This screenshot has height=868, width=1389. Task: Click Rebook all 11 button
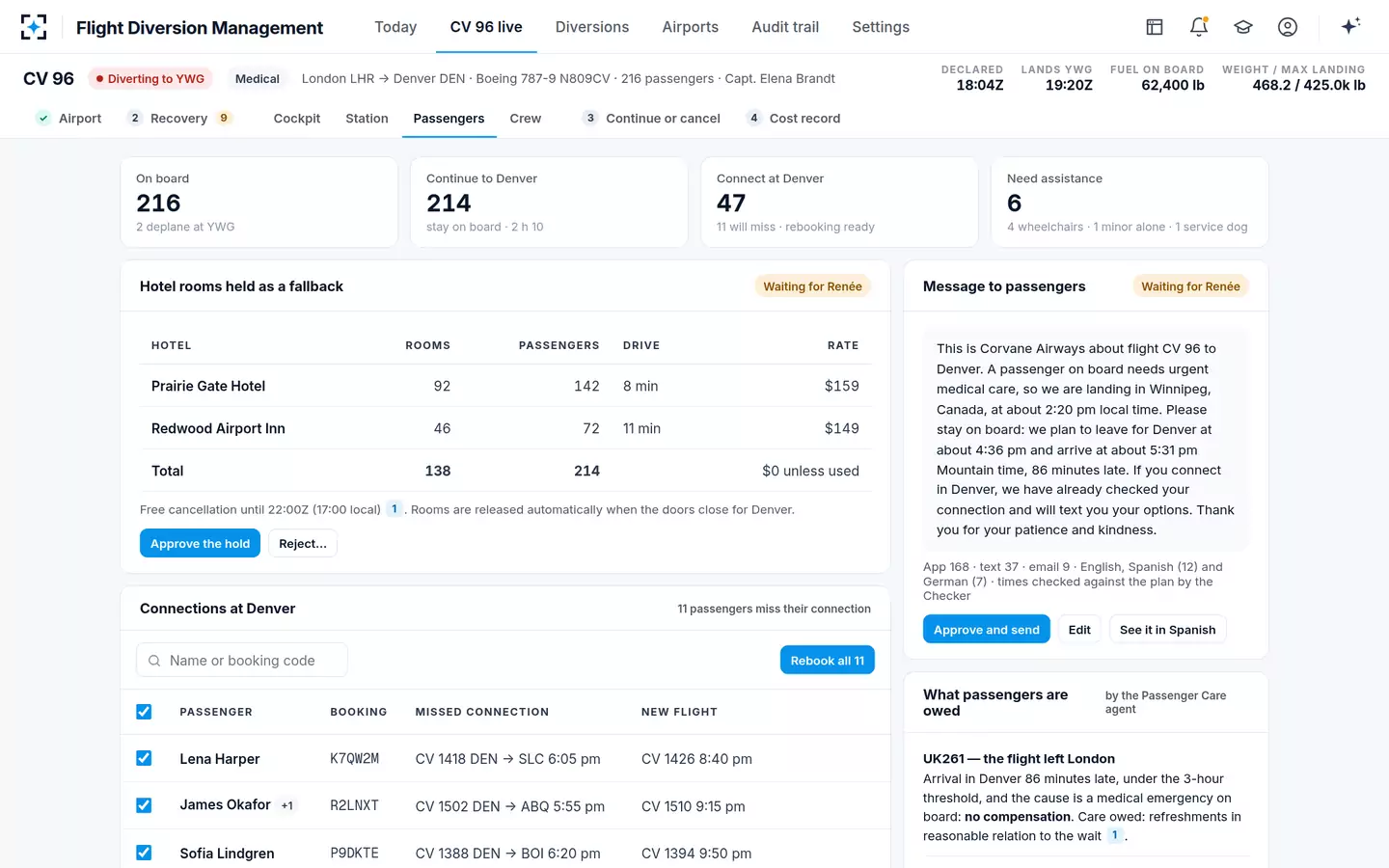(x=828, y=661)
